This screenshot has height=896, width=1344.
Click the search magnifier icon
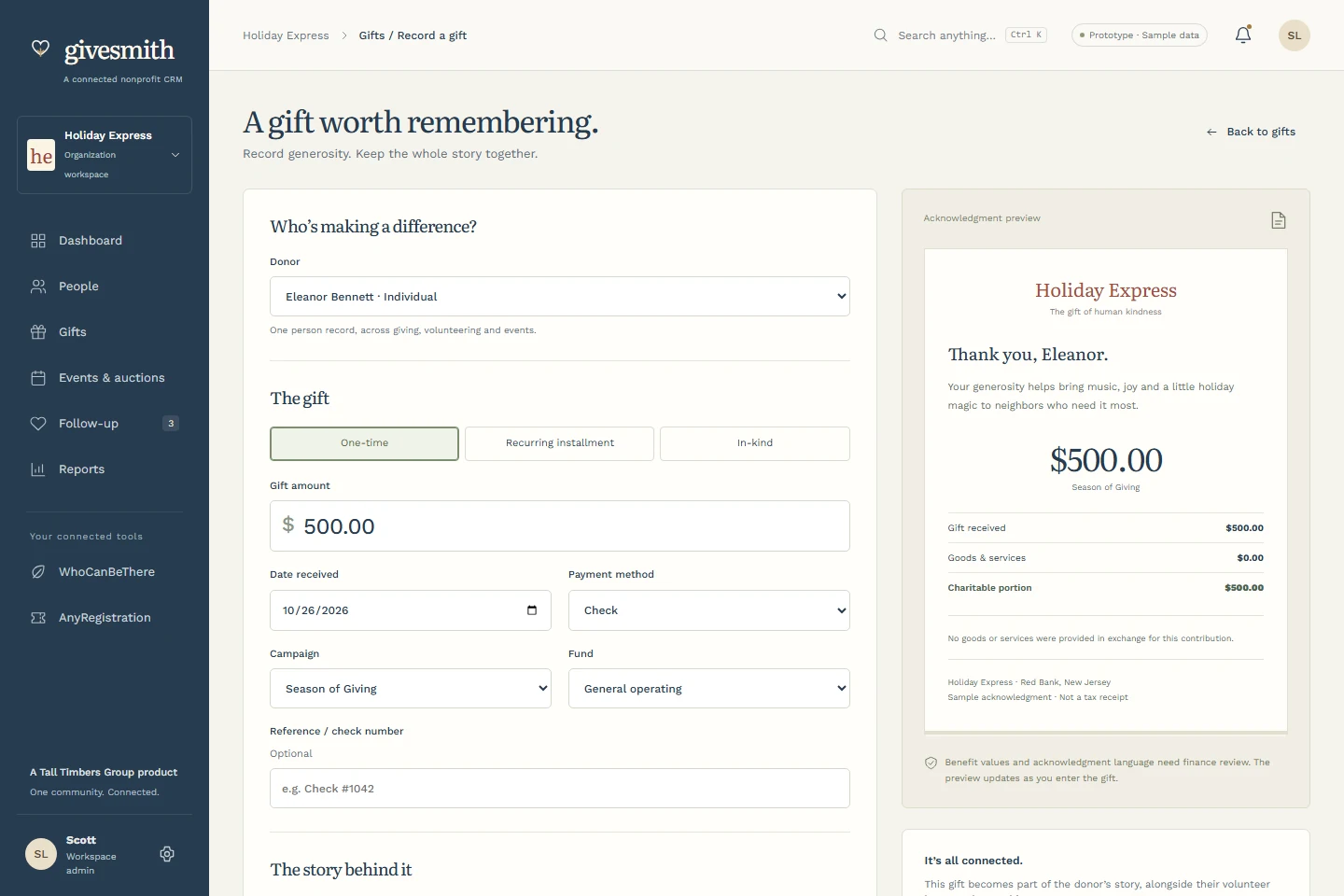point(880,35)
